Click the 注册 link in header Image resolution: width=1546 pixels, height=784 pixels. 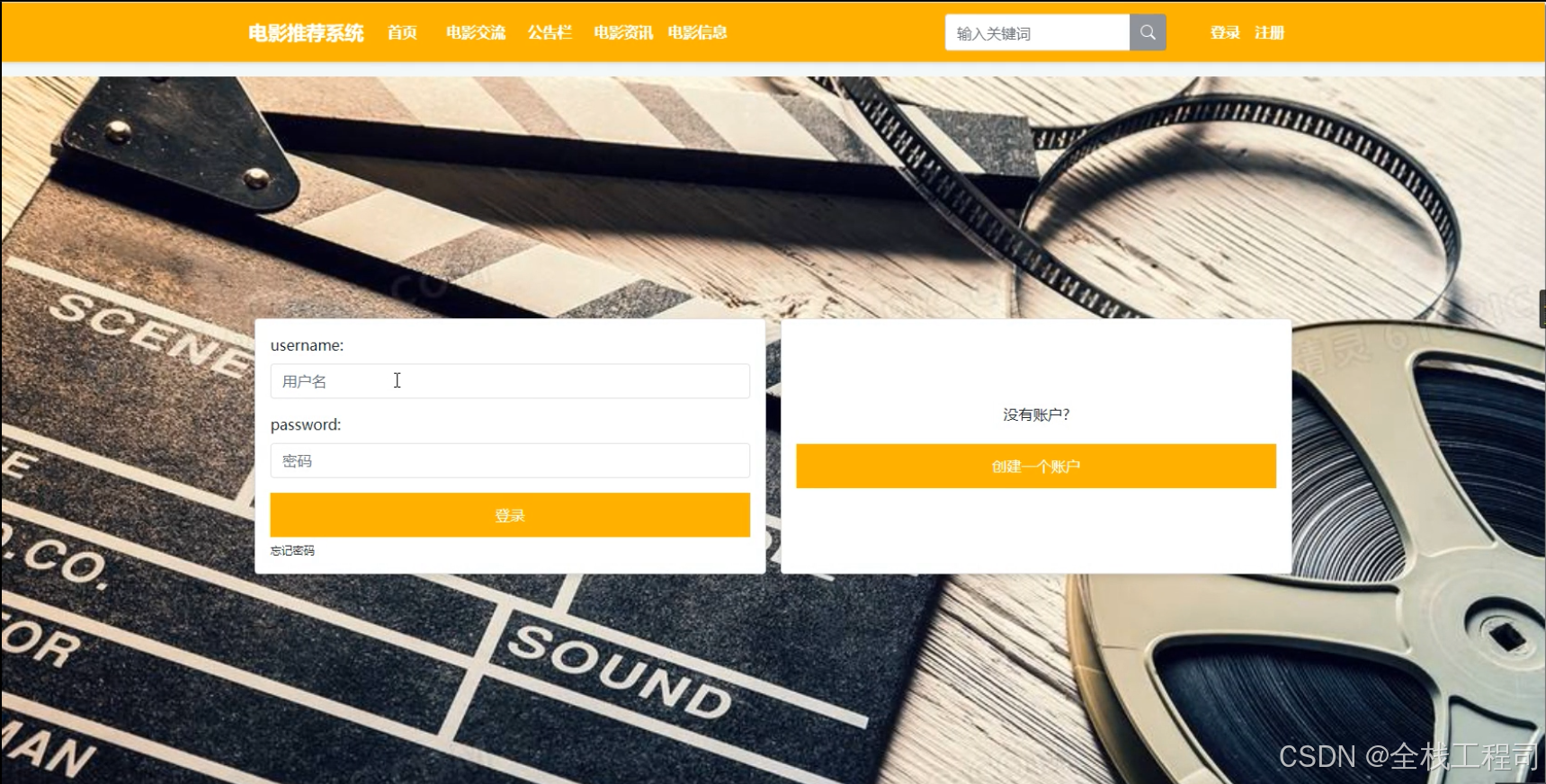click(x=1269, y=33)
